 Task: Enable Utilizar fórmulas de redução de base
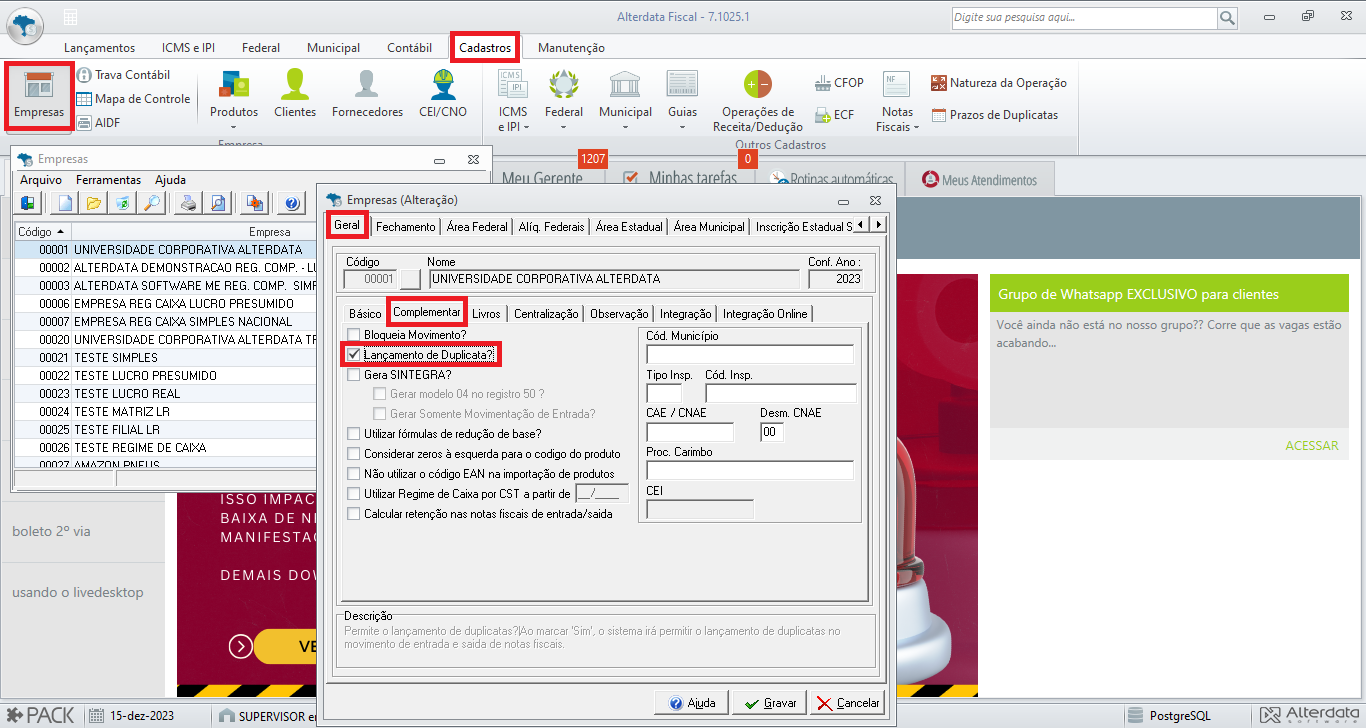[x=353, y=434]
